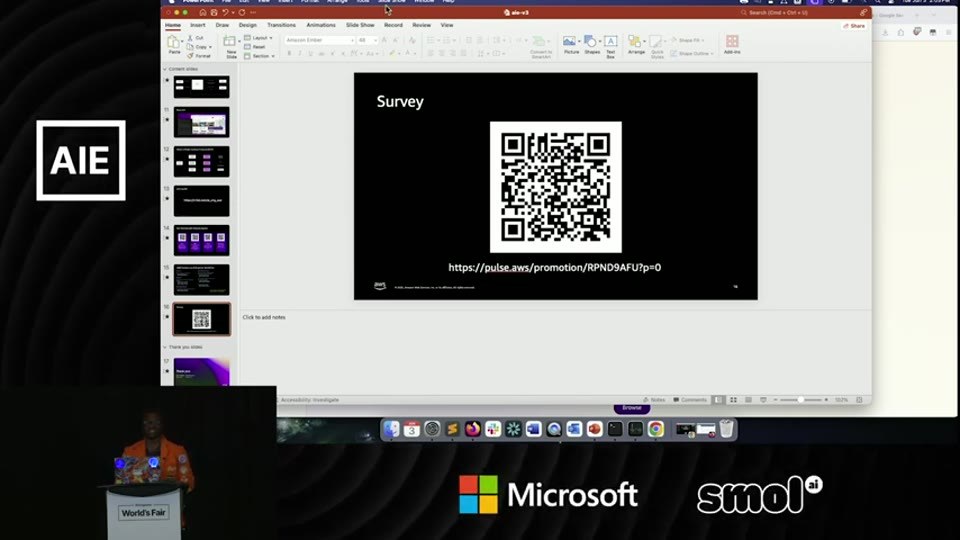Image resolution: width=960 pixels, height=540 pixels.
Task: Click the Undo arrow in title bar
Action: [x=225, y=12]
